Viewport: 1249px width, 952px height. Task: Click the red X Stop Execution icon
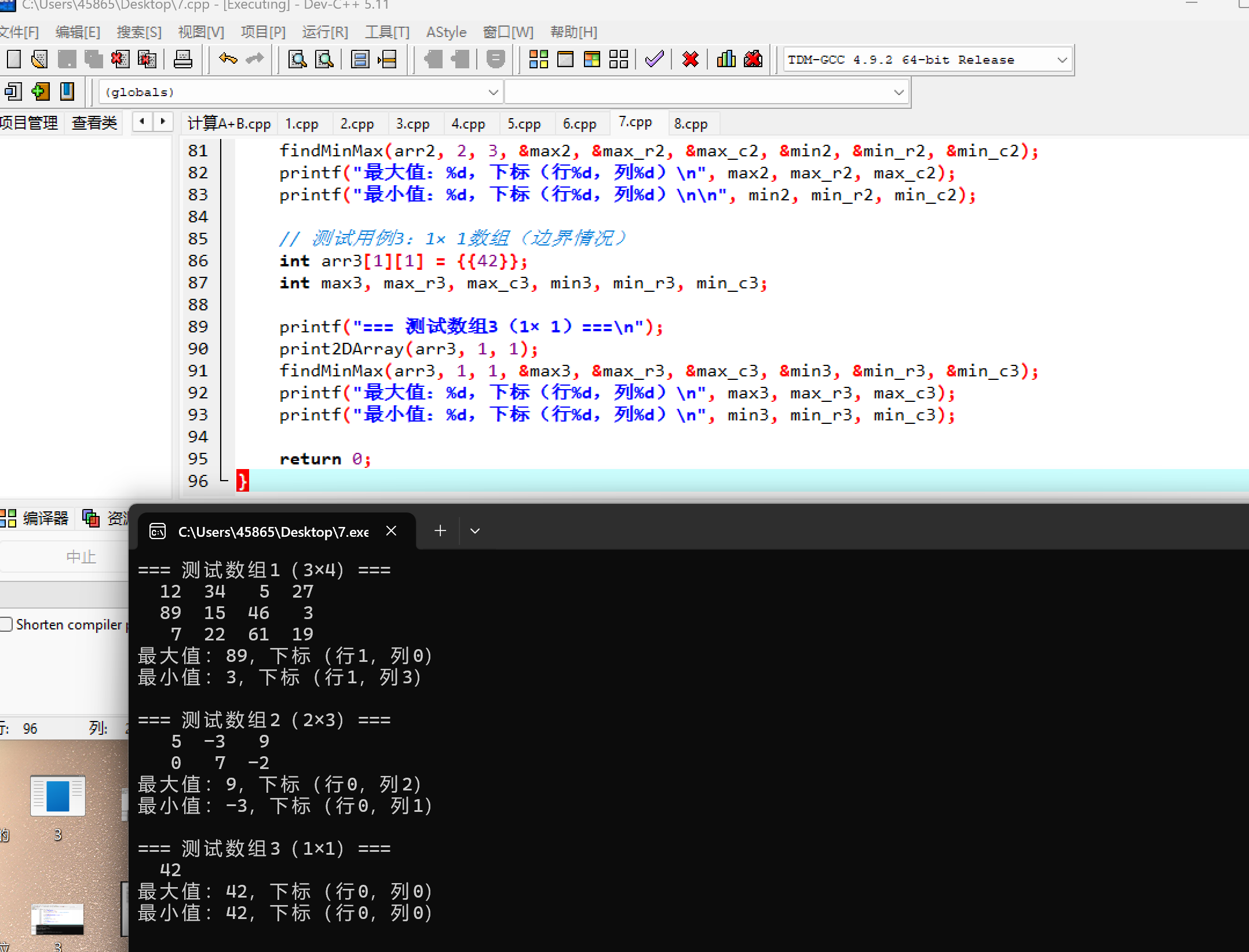point(691,59)
